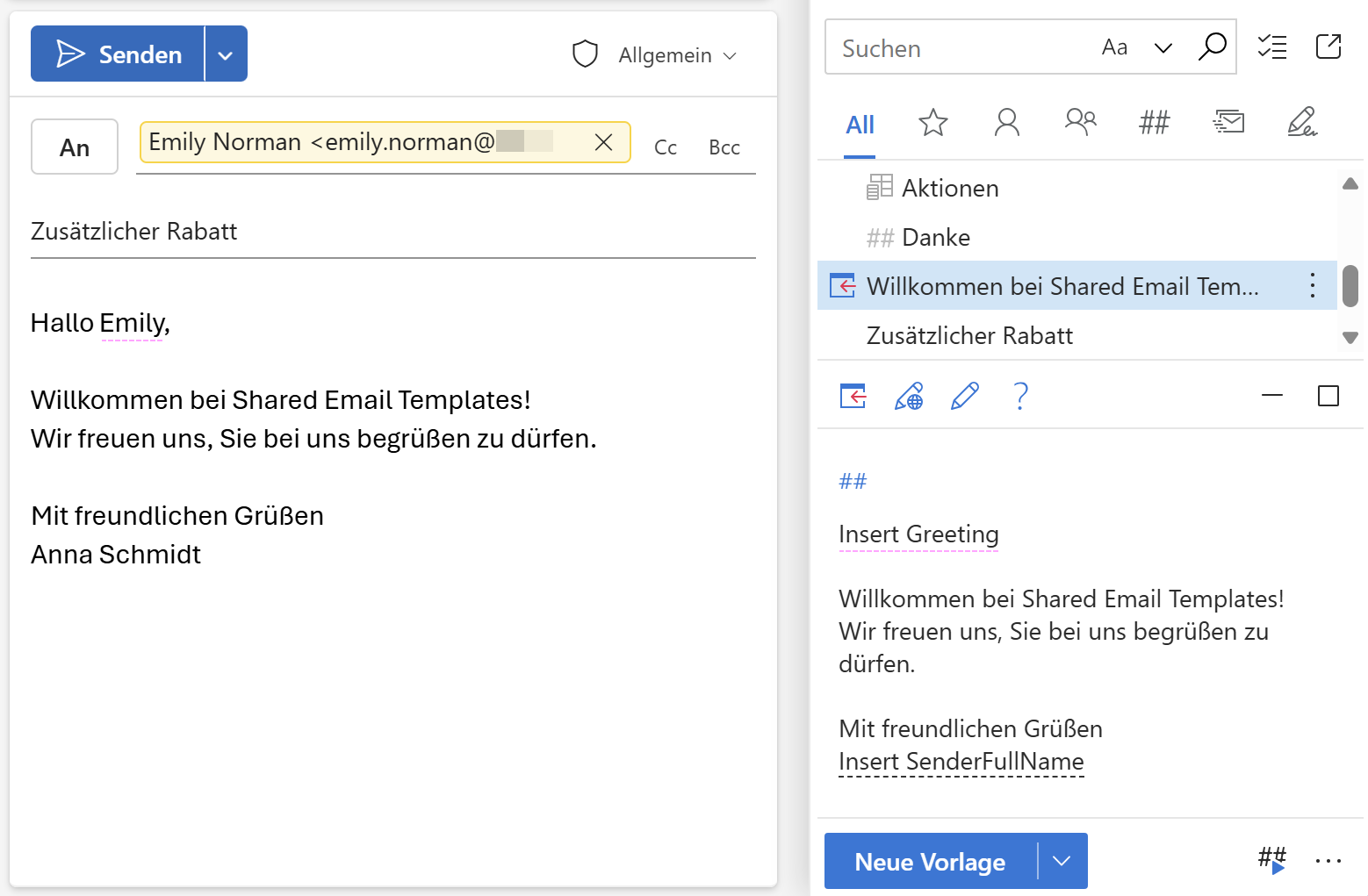
Task: Click the magnifier search icon
Action: [x=1212, y=47]
